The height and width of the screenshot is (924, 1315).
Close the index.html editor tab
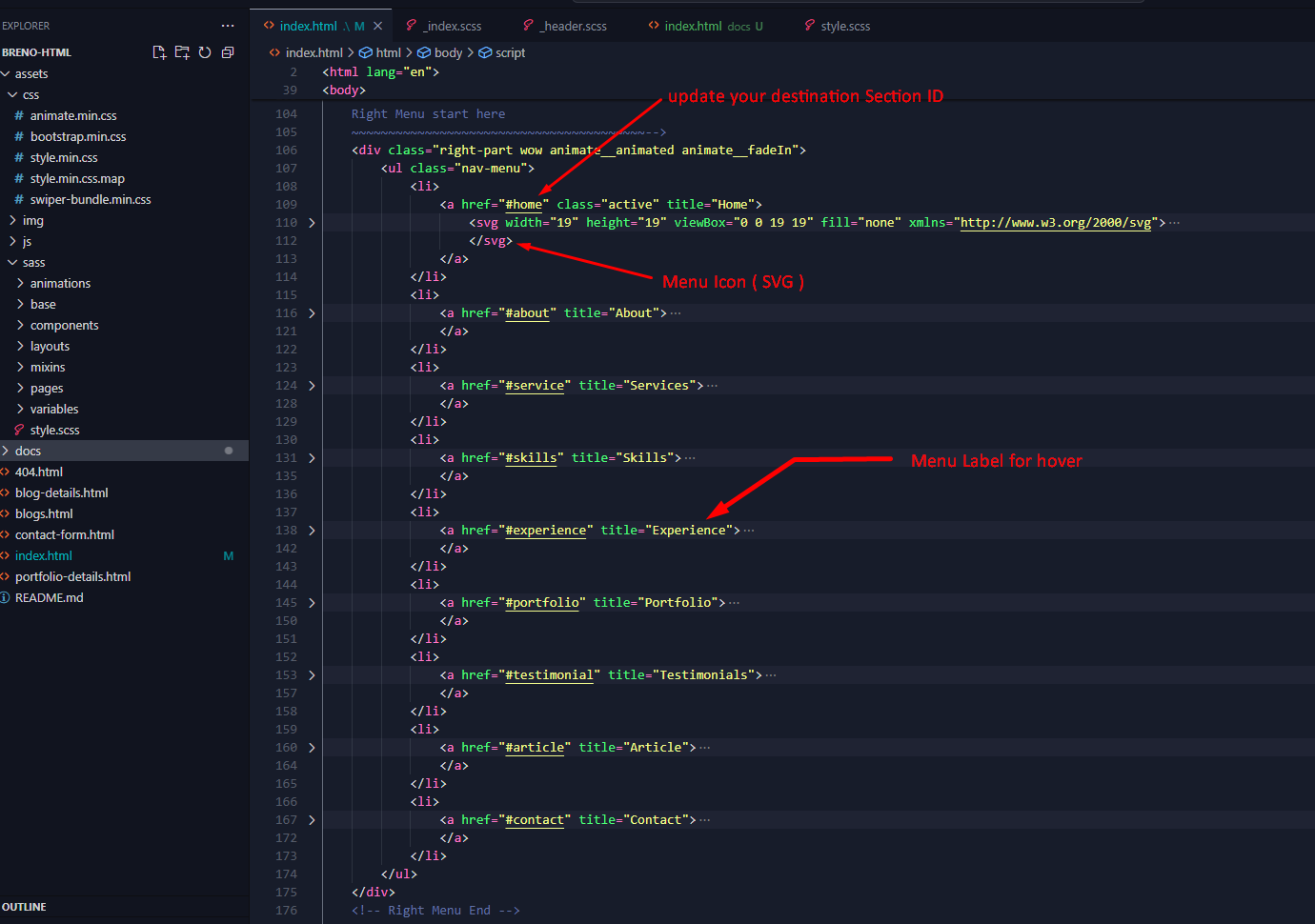pos(378,26)
